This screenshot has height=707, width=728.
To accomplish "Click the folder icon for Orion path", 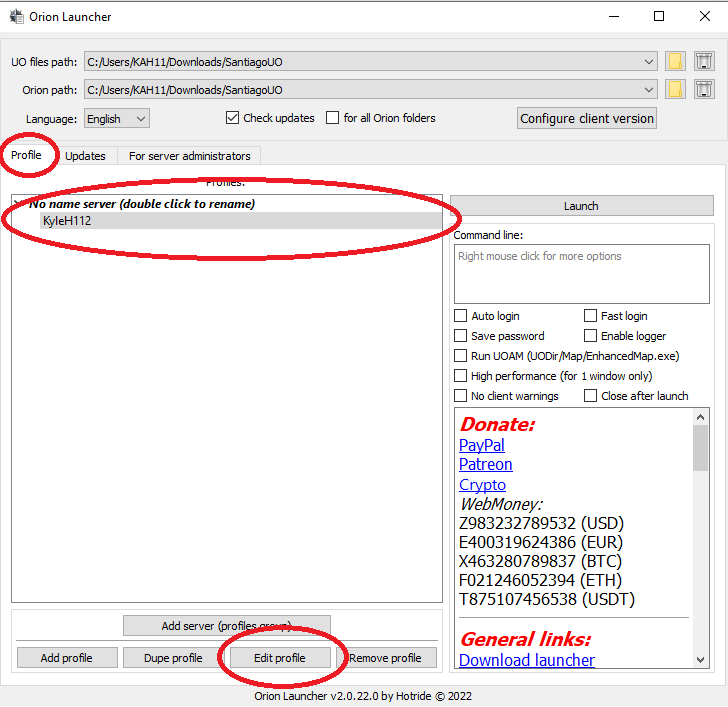I will coord(675,90).
